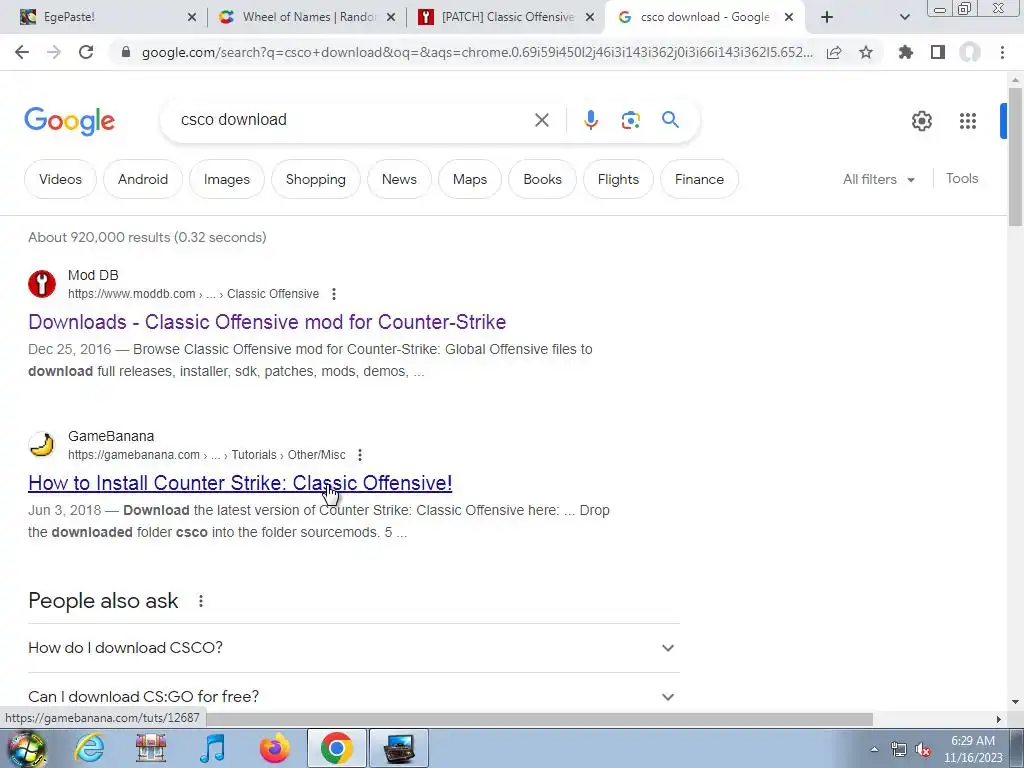
Task: Filter results by Flights
Action: pos(618,179)
